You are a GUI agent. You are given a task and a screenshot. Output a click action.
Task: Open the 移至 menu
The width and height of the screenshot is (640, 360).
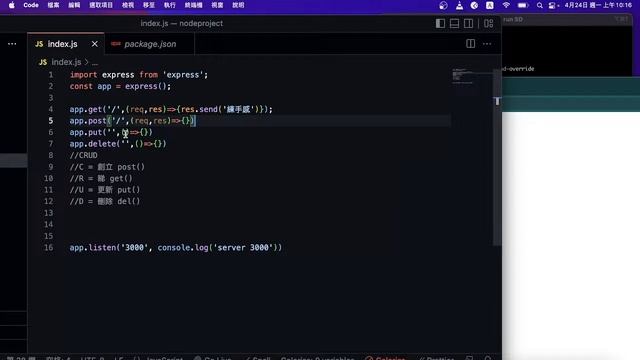point(149,5)
